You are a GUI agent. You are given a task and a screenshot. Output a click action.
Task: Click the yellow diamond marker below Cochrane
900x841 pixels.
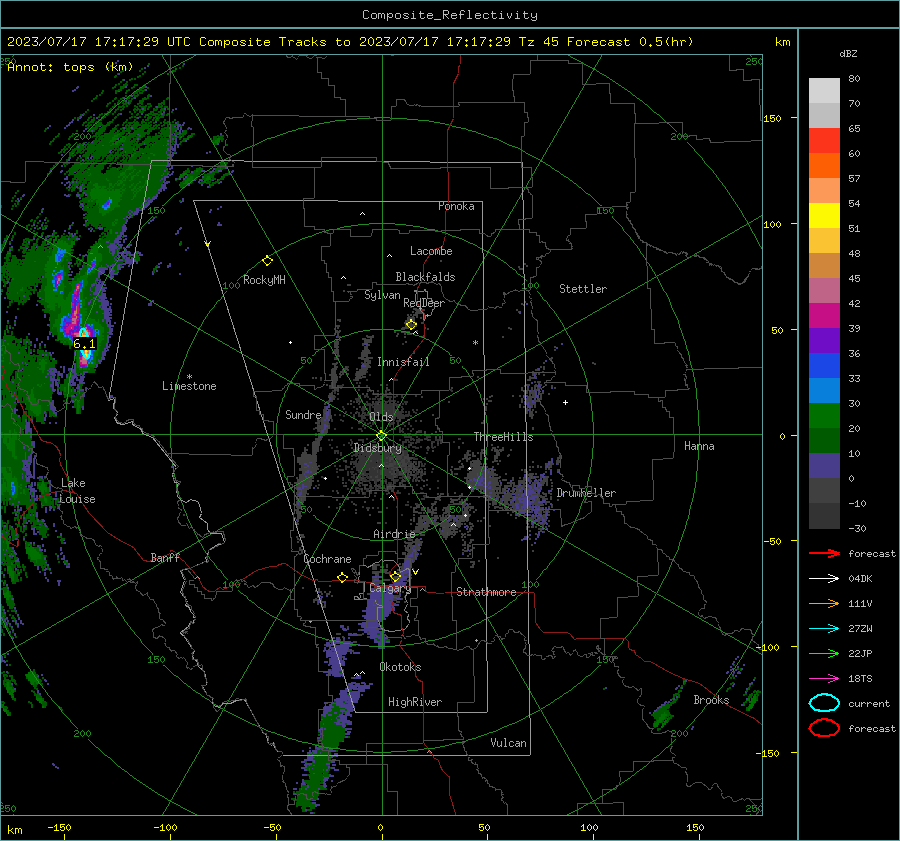[x=342, y=578]
